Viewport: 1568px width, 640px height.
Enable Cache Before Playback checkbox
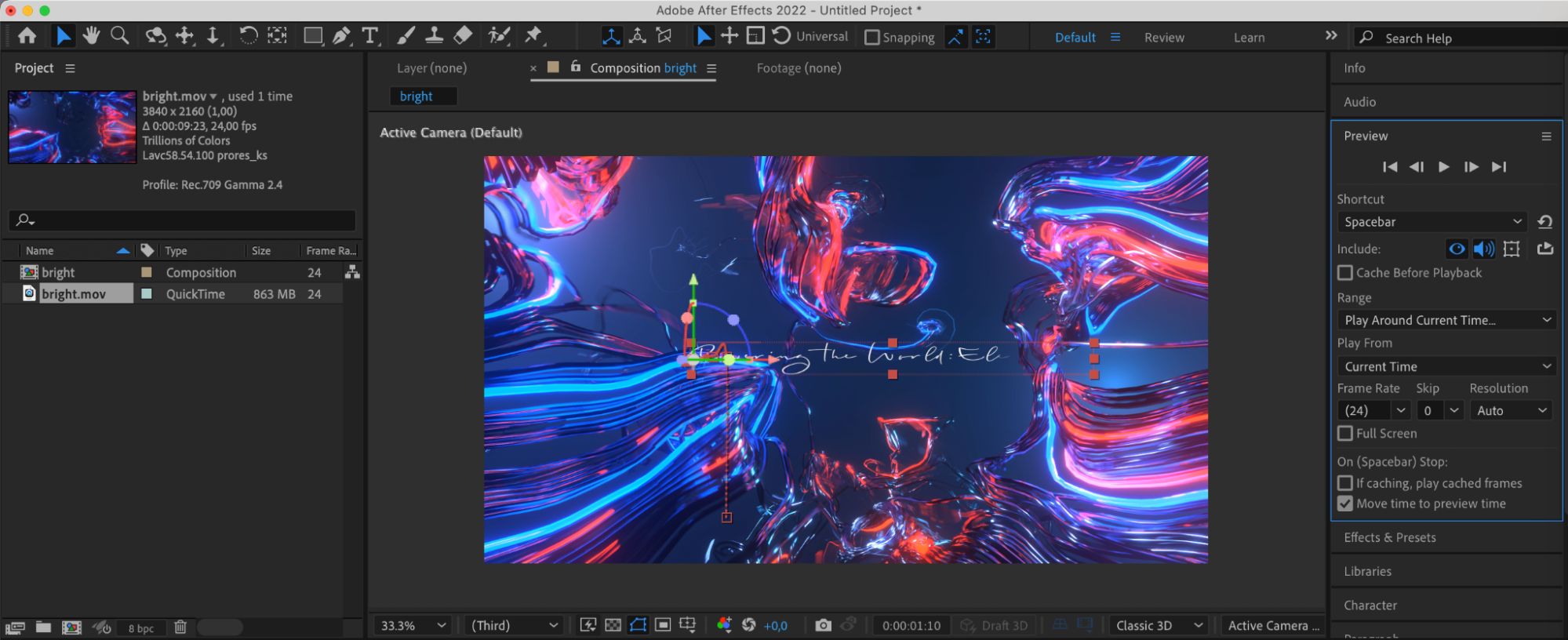tap(1345, 273)
